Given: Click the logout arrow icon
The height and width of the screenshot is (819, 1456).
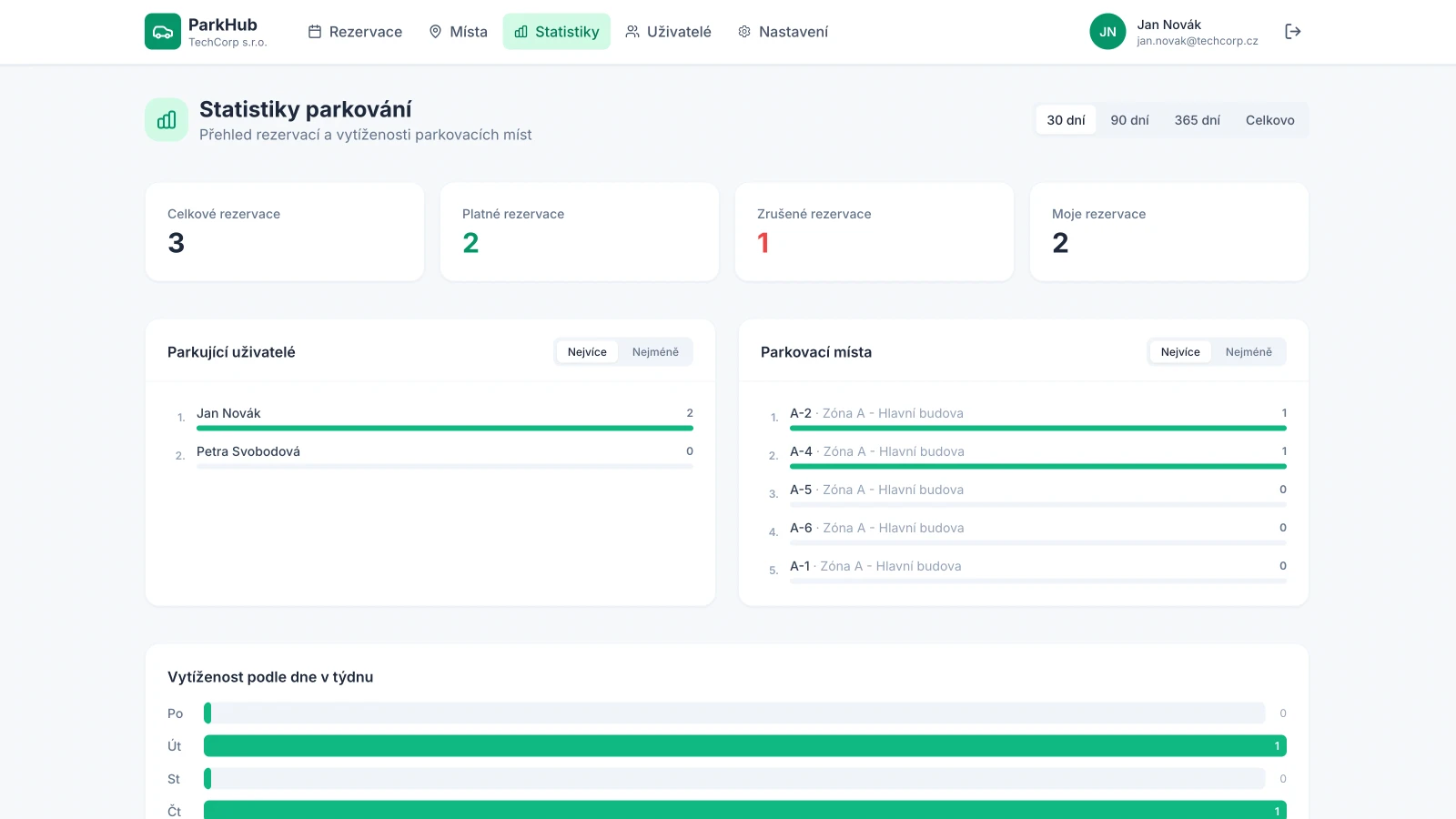Looking at the screenshot, I should [1292, 32].
